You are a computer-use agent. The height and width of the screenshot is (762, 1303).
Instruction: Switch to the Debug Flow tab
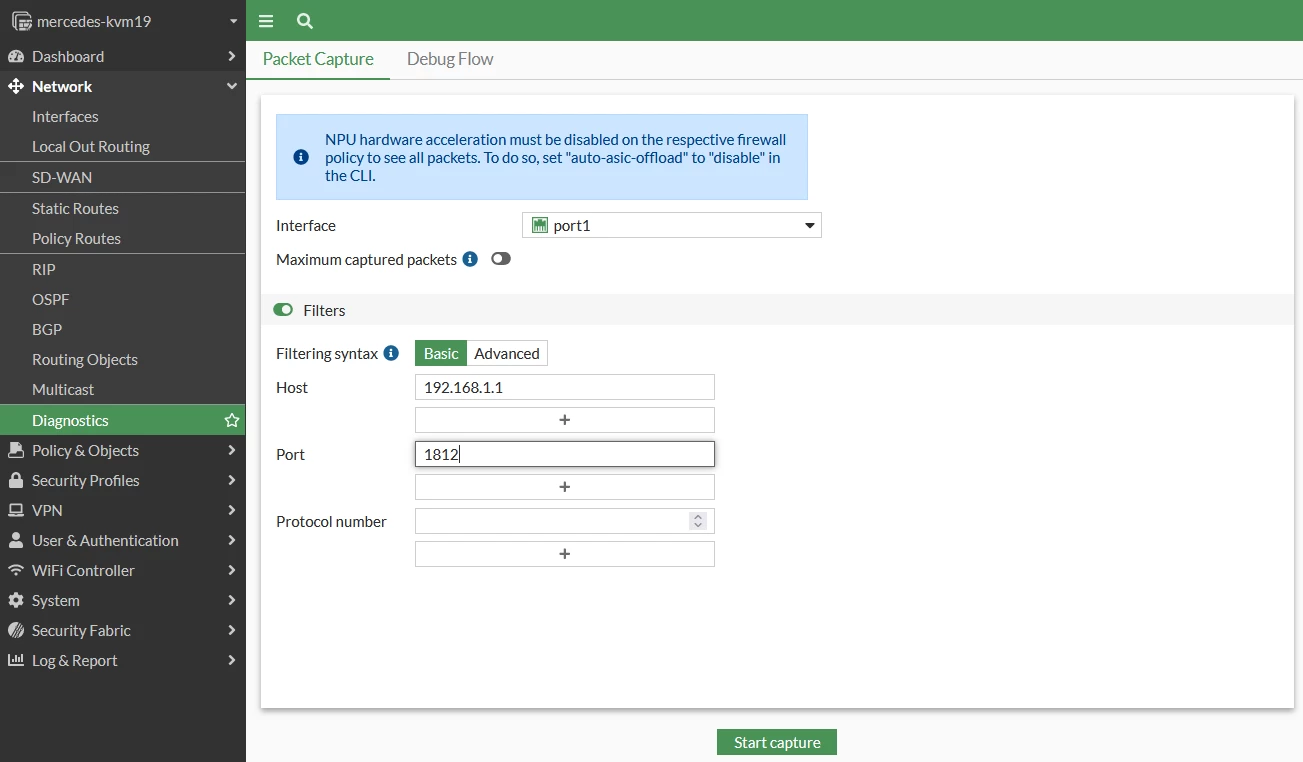(450, 59)
